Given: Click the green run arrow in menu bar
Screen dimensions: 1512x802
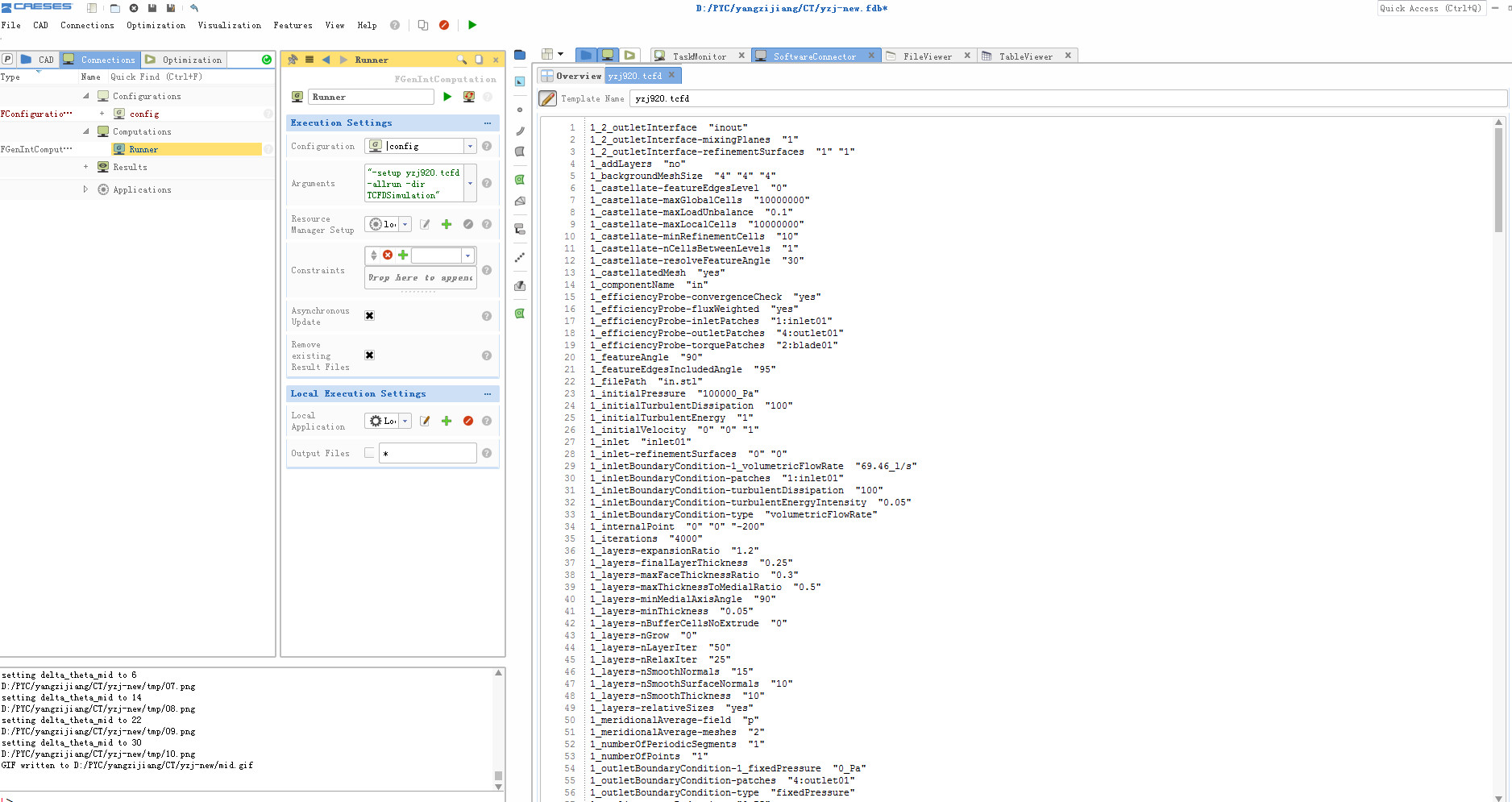Looking at the screenshot, I should pyautogui.click(x=472, y=25).
